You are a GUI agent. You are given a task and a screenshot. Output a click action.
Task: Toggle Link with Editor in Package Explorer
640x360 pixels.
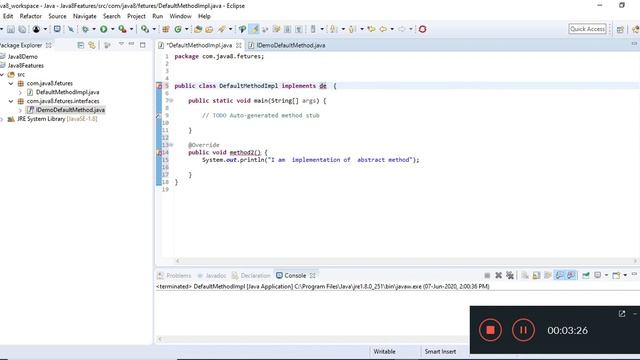(92, 45)
